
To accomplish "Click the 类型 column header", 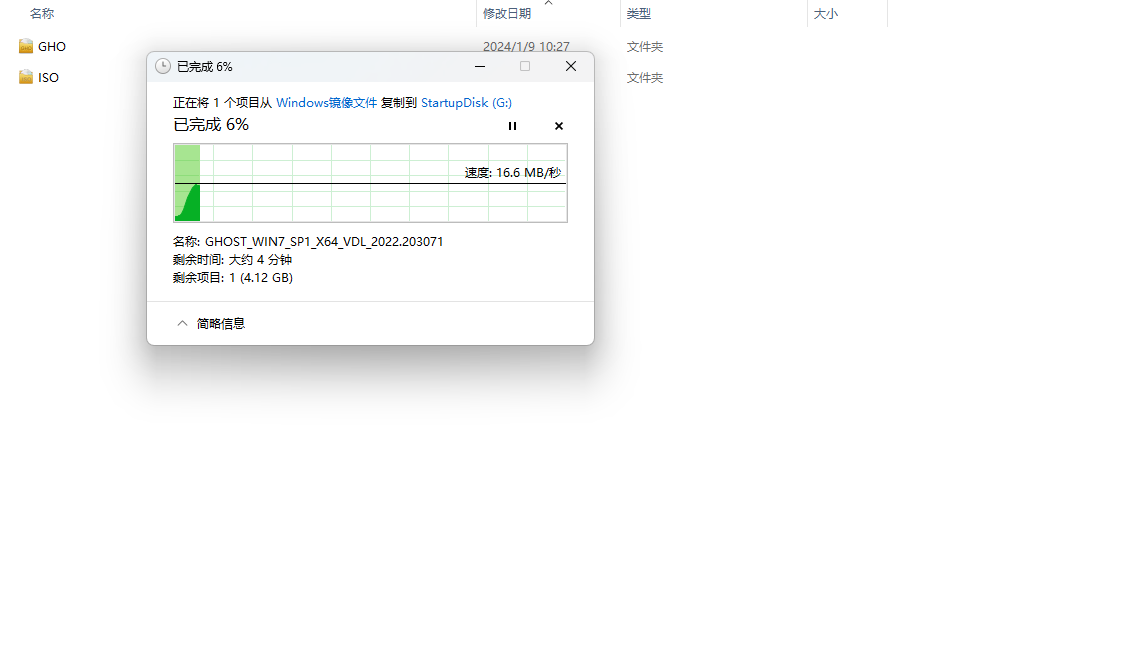I will pos(638,14).
